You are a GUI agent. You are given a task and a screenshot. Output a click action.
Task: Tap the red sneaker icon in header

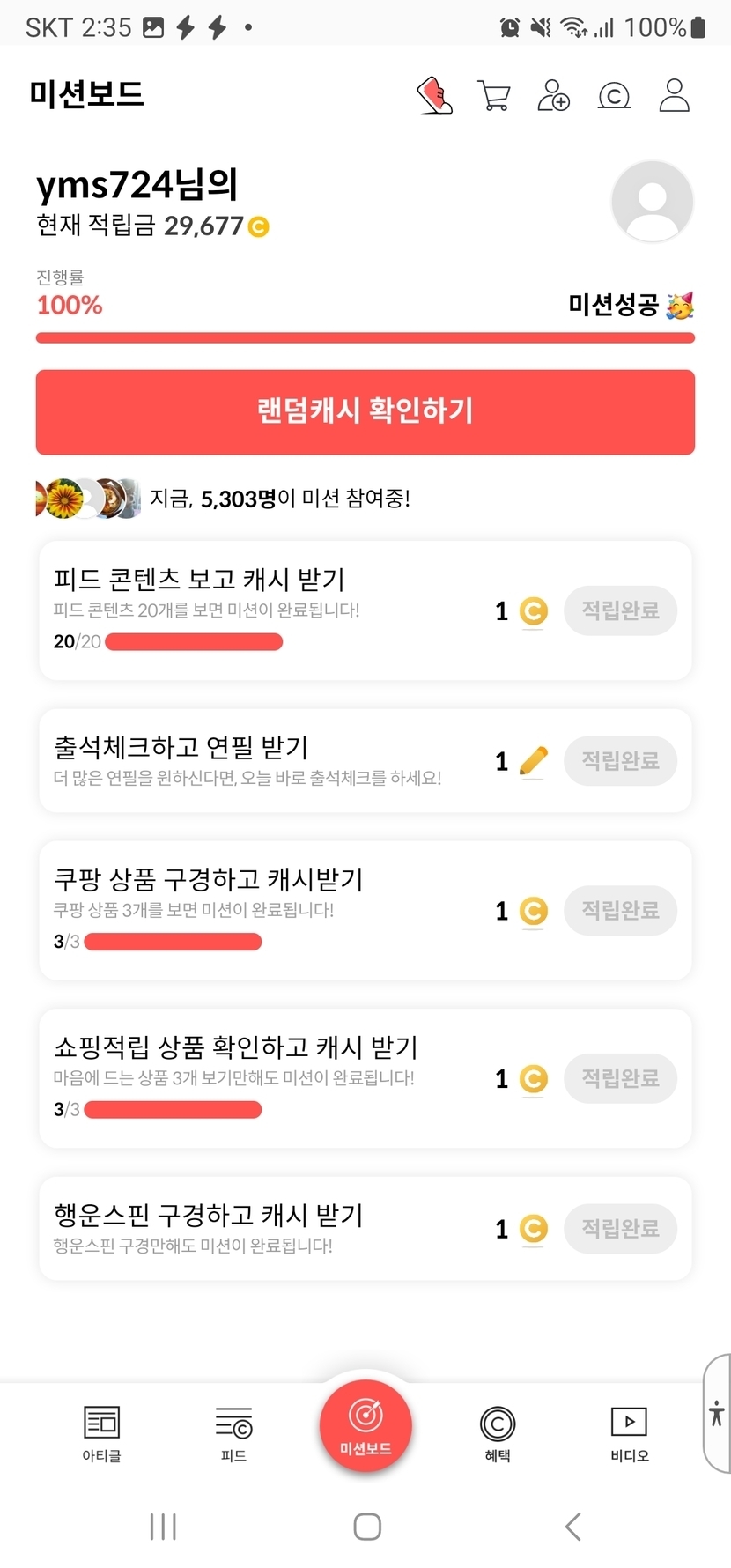435,95
